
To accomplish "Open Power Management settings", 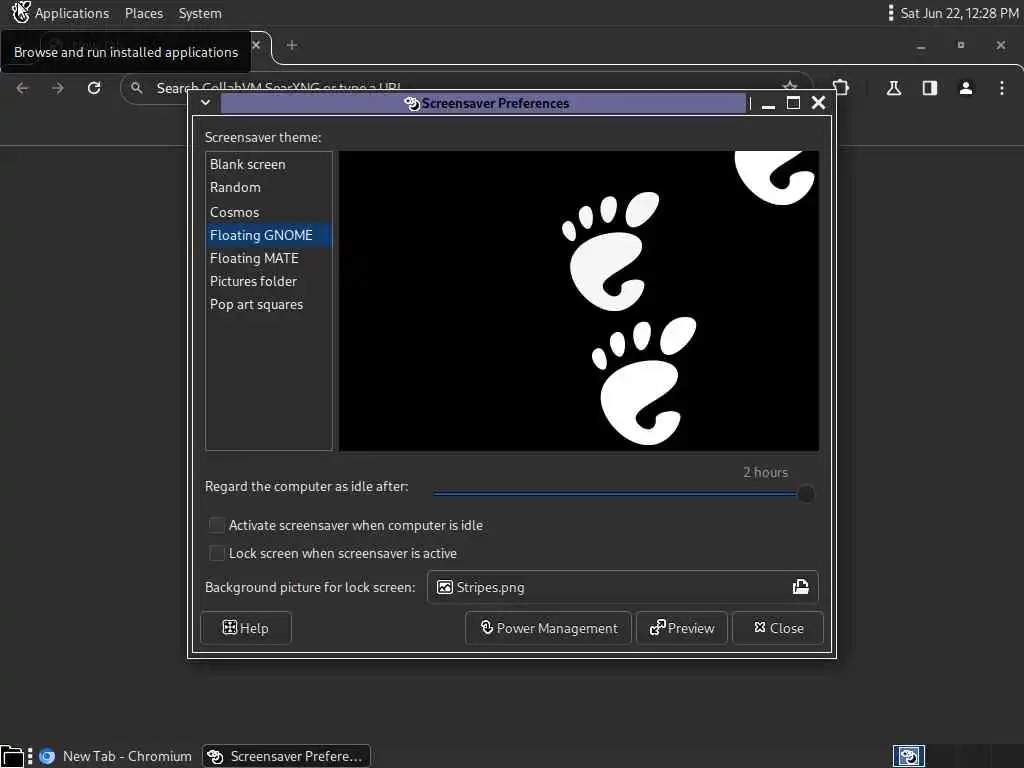I will tap(549, 628).
